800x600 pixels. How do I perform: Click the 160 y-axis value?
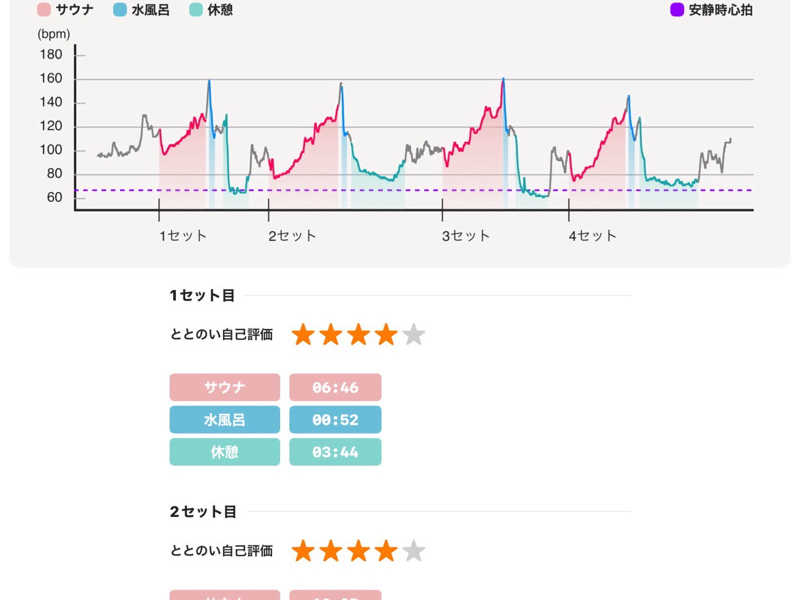[x=51, y=79]
